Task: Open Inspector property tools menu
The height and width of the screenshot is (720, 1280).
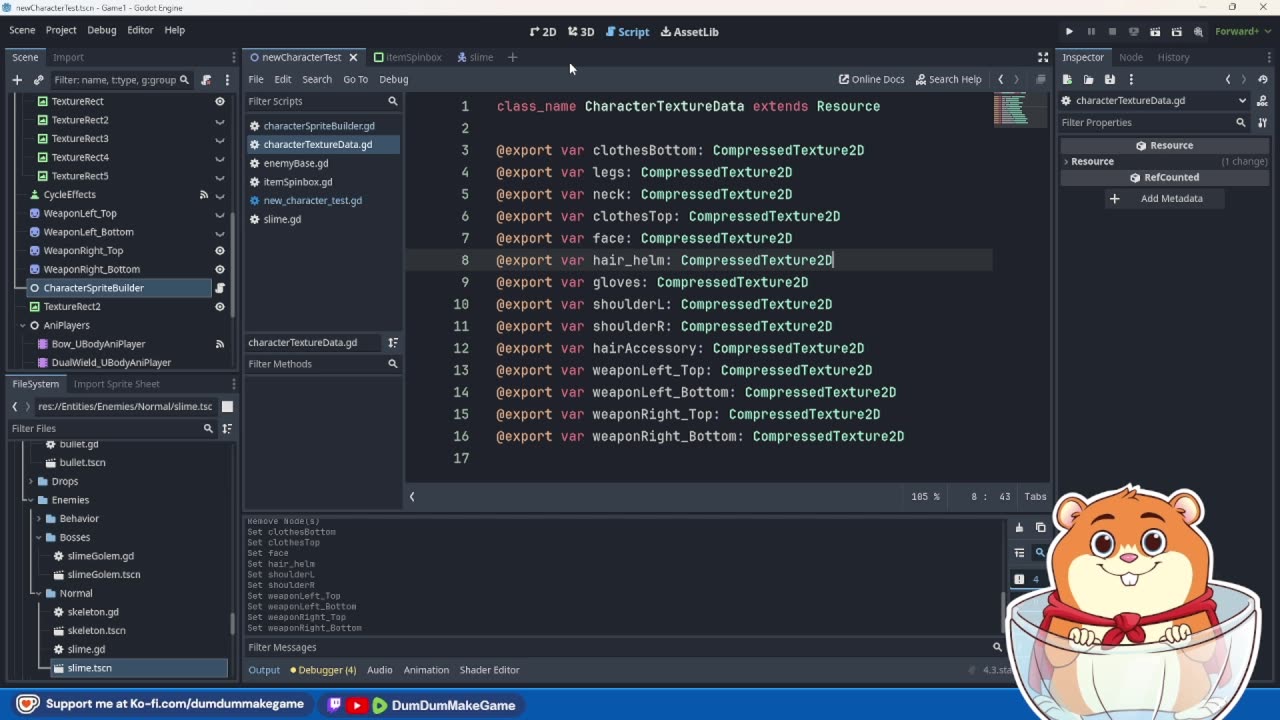Action: pyautogui.click(x=1262, y=123)
